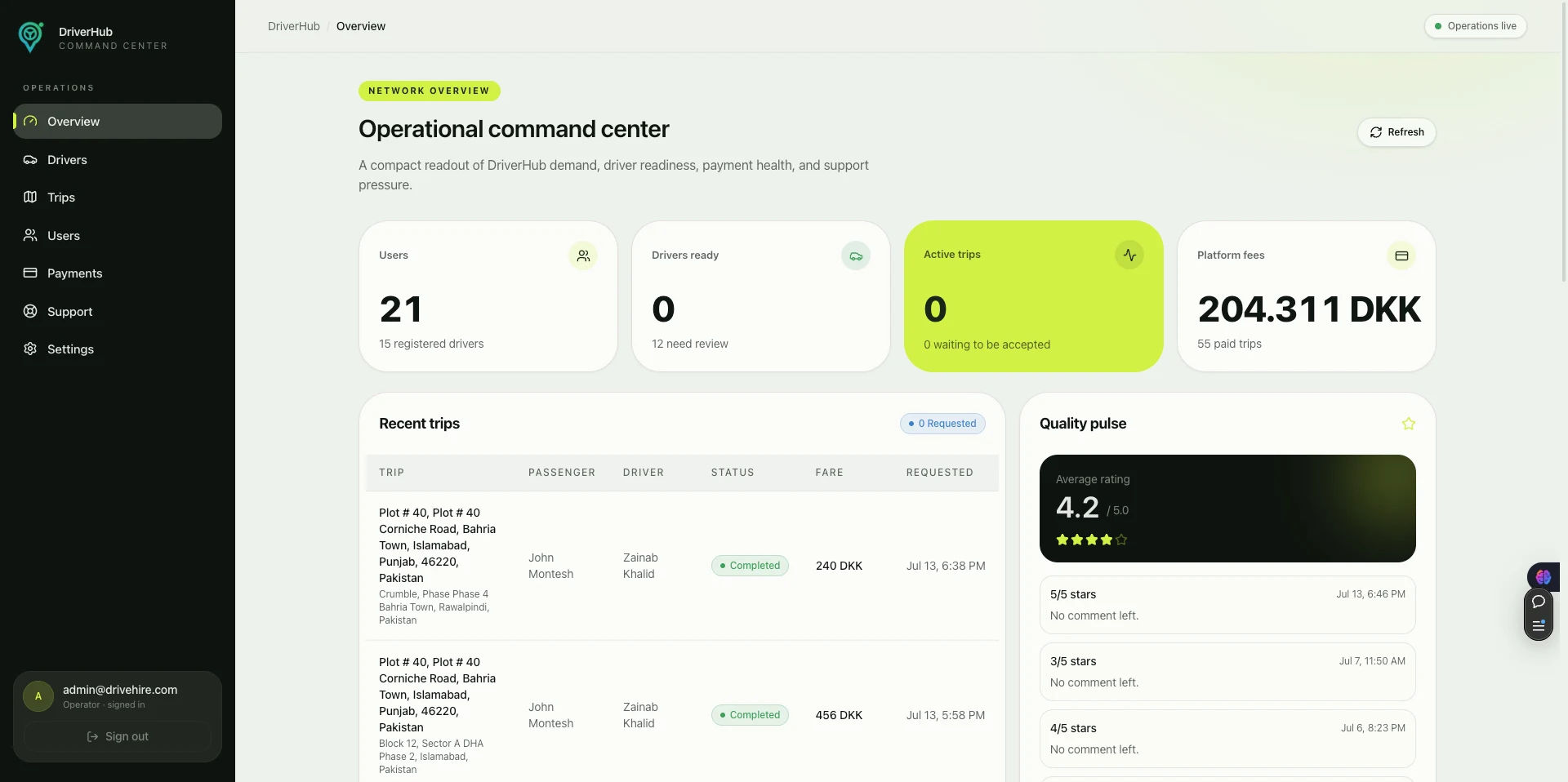Click the 0 Requested badge
This screenshot has width=1568, height=782.
click(x=942, y=424)
